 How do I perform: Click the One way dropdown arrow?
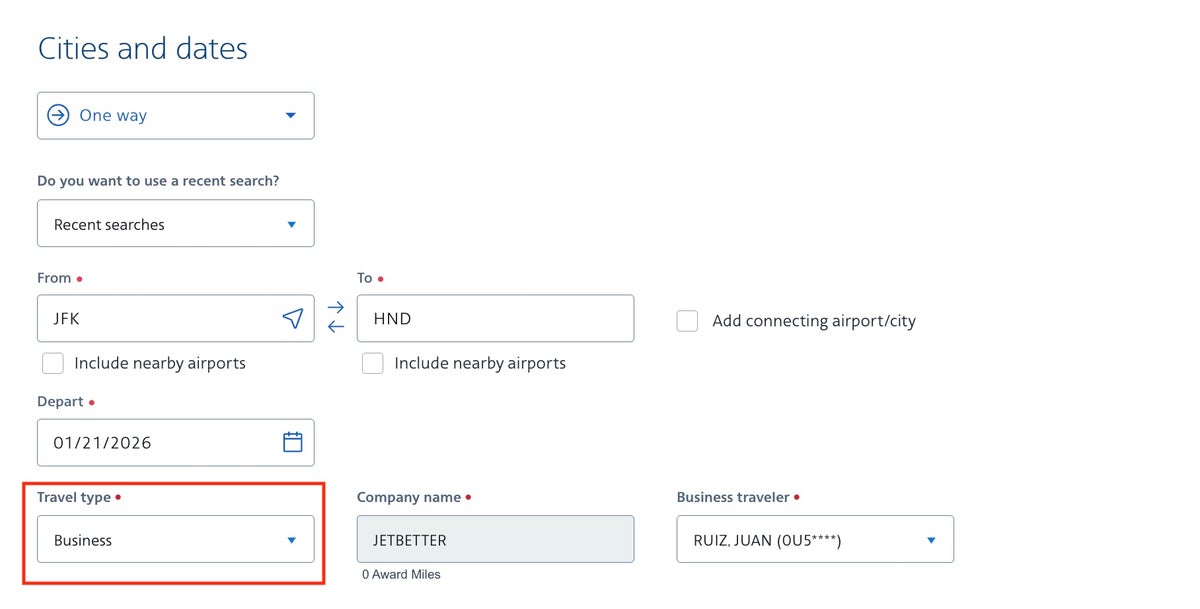[x=291, y=116]
